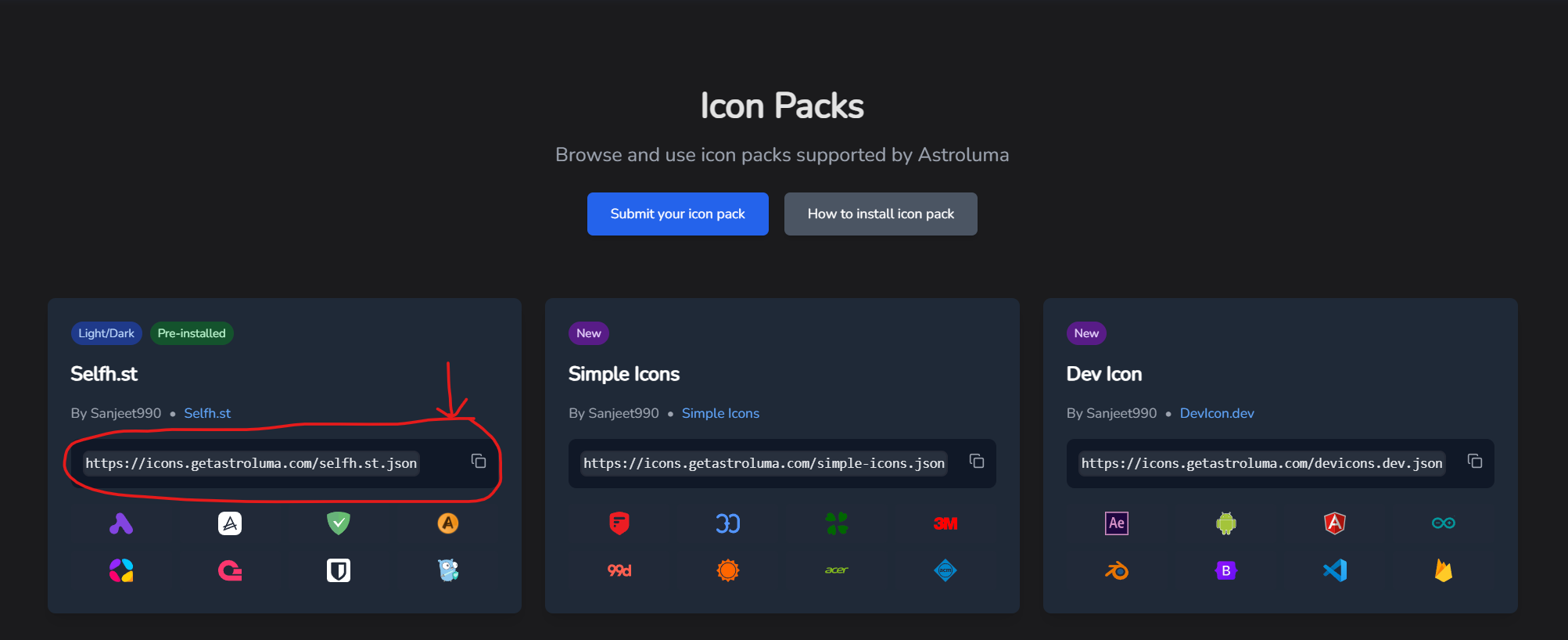
Task: Click the red 3M logo icon
Action: pyautogui.click(x=945, y=523)
